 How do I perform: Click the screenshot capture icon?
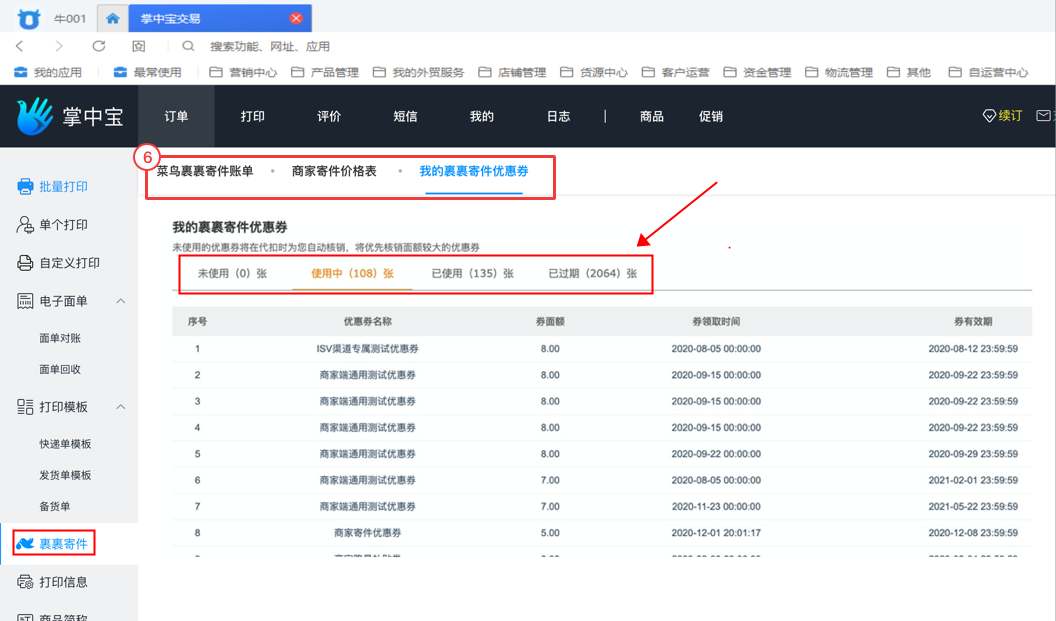[x=139, y=46]
